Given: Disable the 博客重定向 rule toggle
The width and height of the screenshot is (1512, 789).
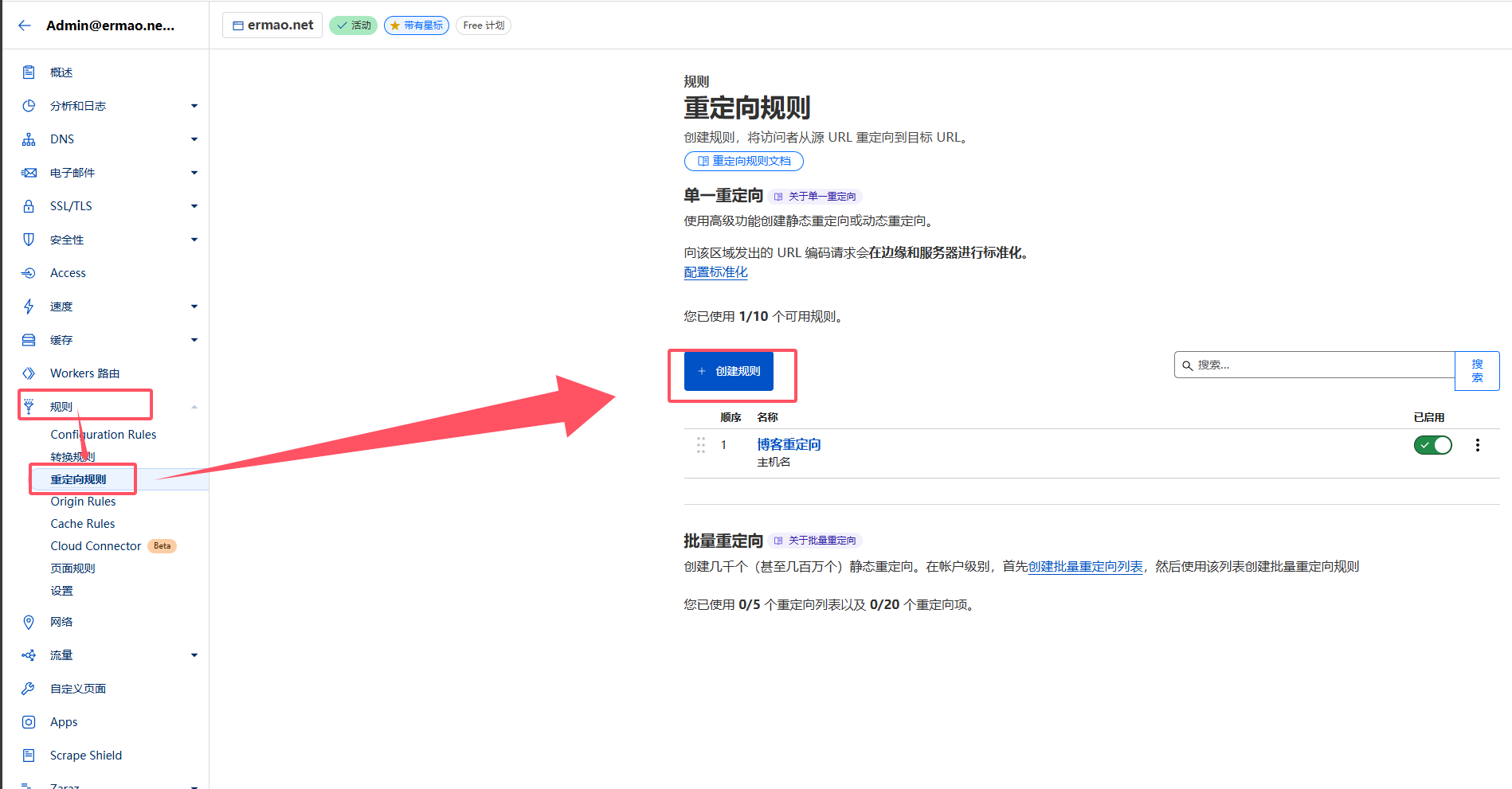Looking at the screenshot, I should (1432, 445).
